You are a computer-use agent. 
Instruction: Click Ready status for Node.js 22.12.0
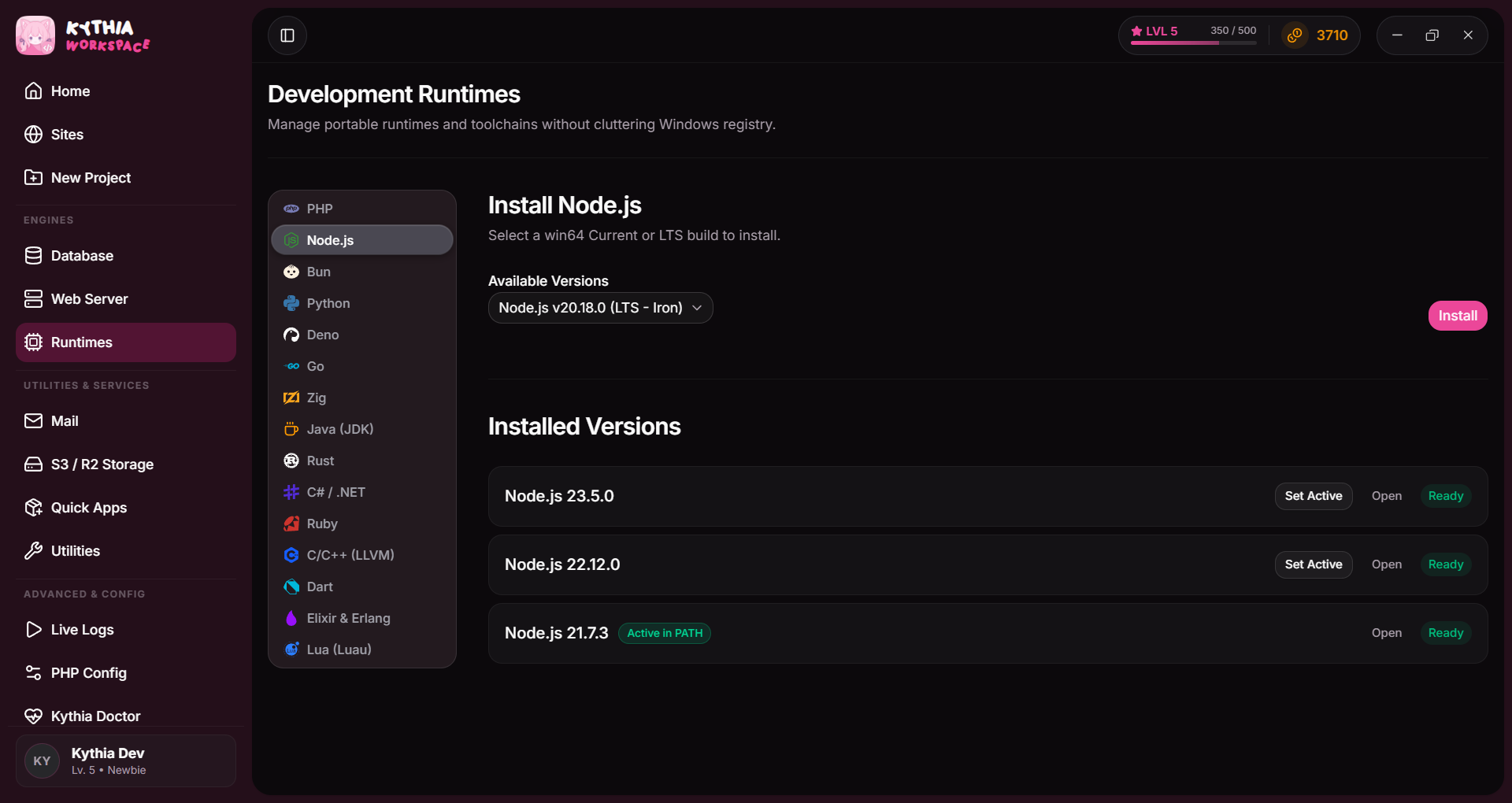click(1446, 564)
